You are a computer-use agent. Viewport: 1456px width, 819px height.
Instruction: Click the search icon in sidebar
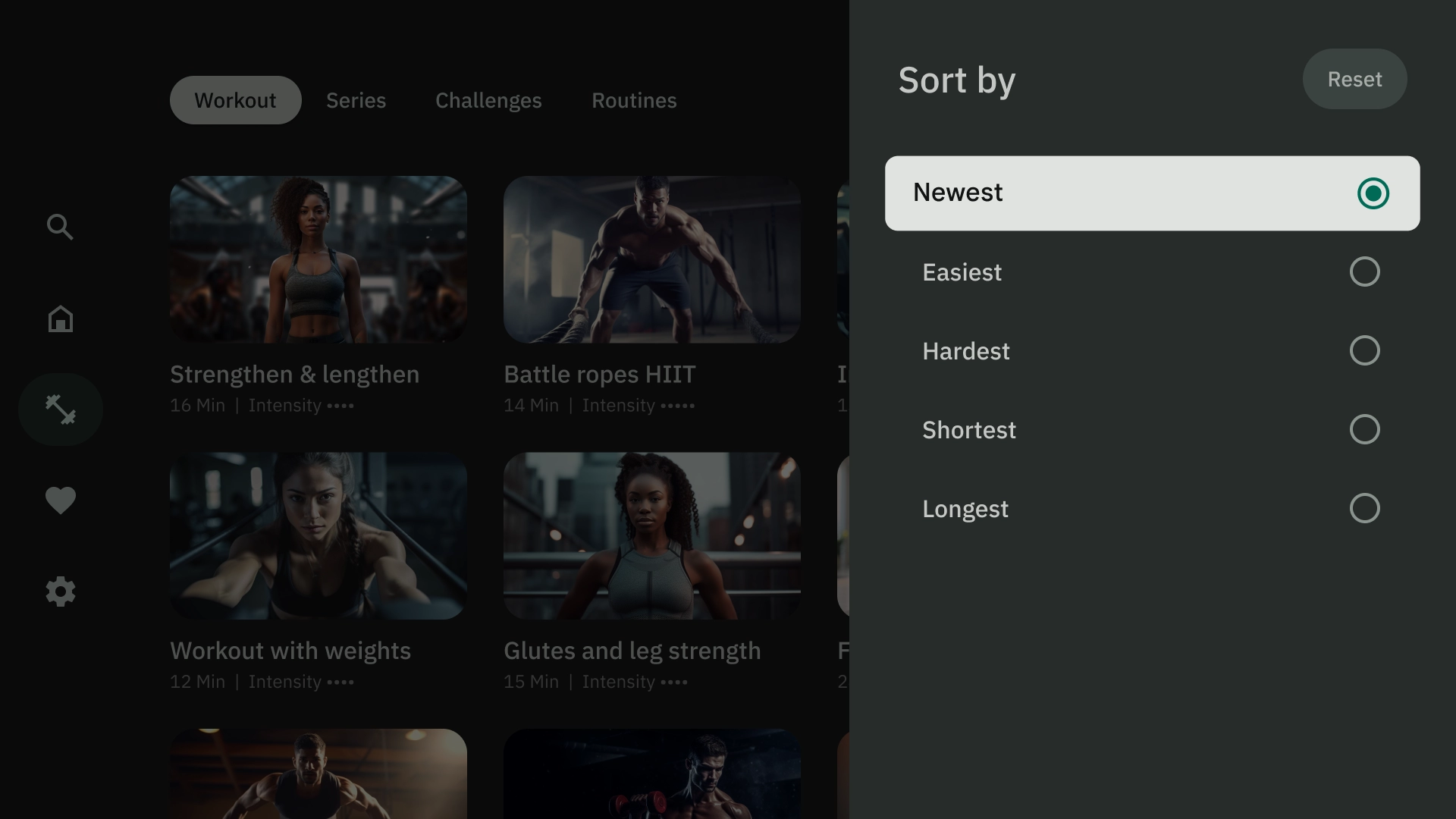[x=60, y=227]
